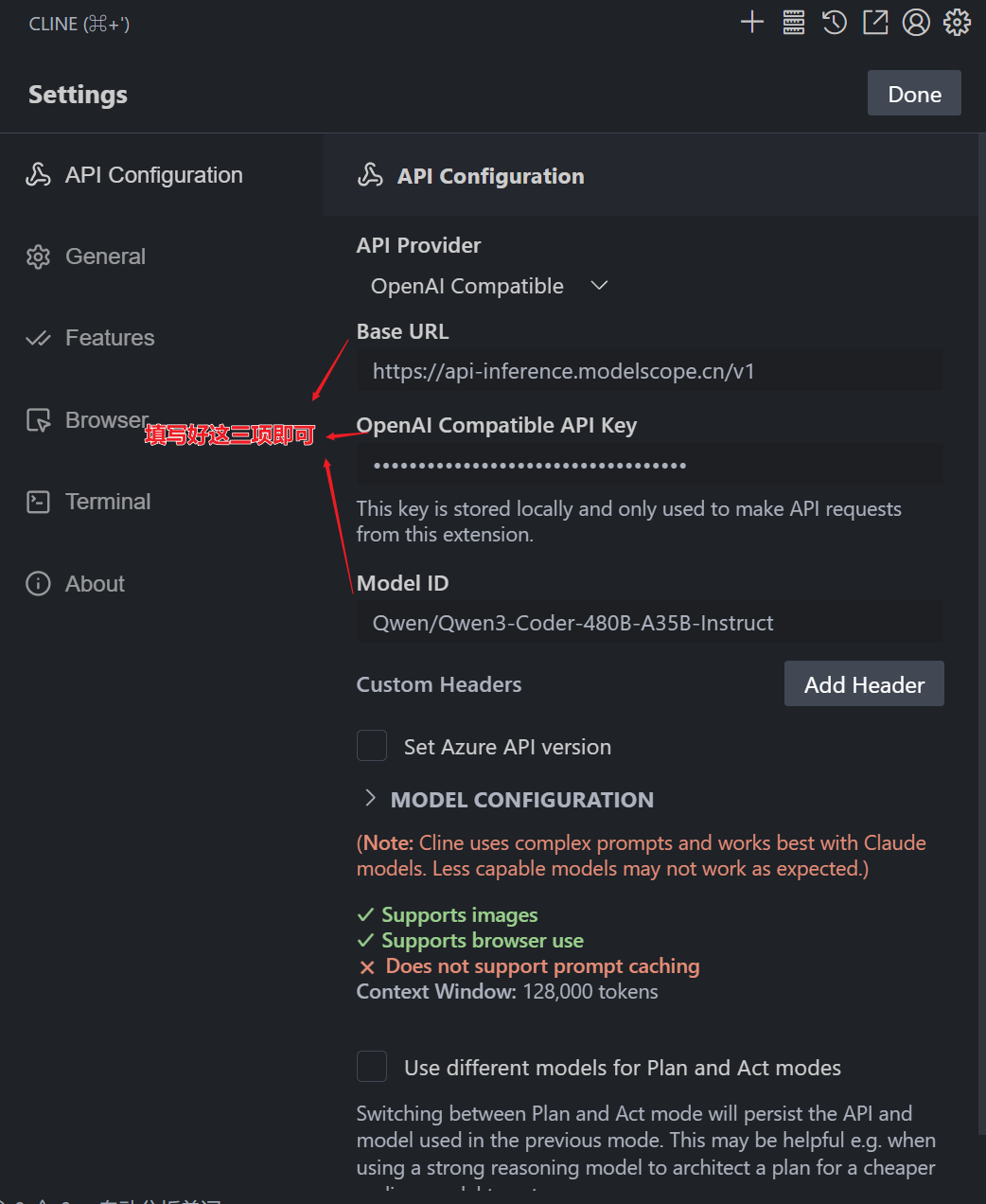
Task: Add a custom header via Add Header
Action: click(x=863, y=683)
